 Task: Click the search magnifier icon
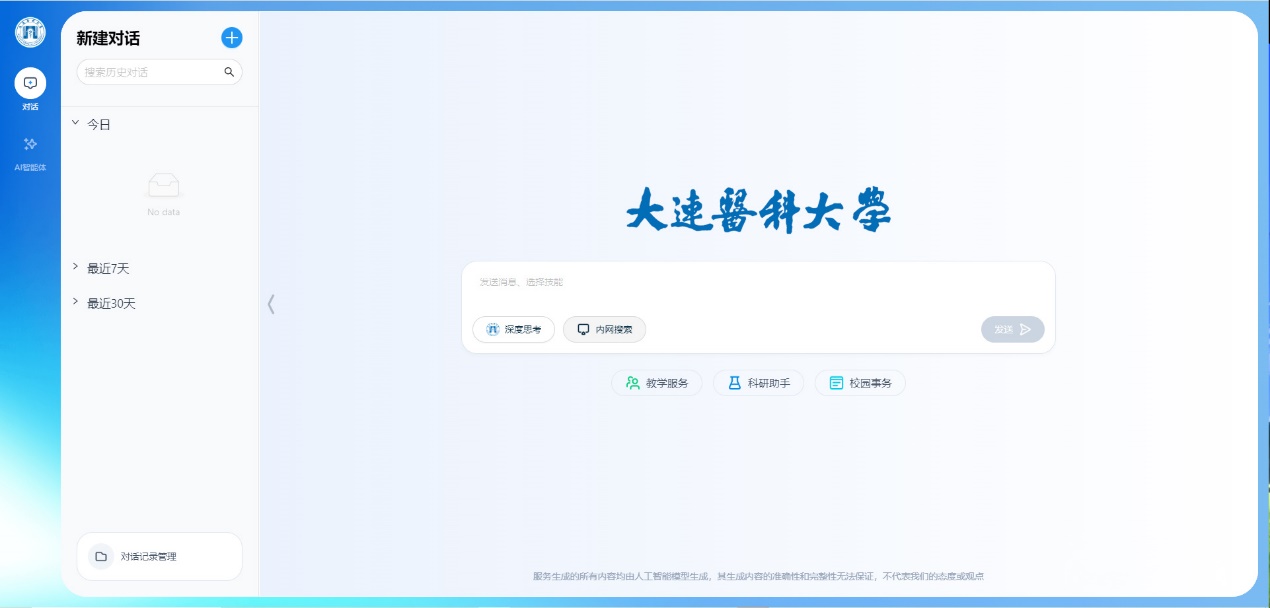229,72
